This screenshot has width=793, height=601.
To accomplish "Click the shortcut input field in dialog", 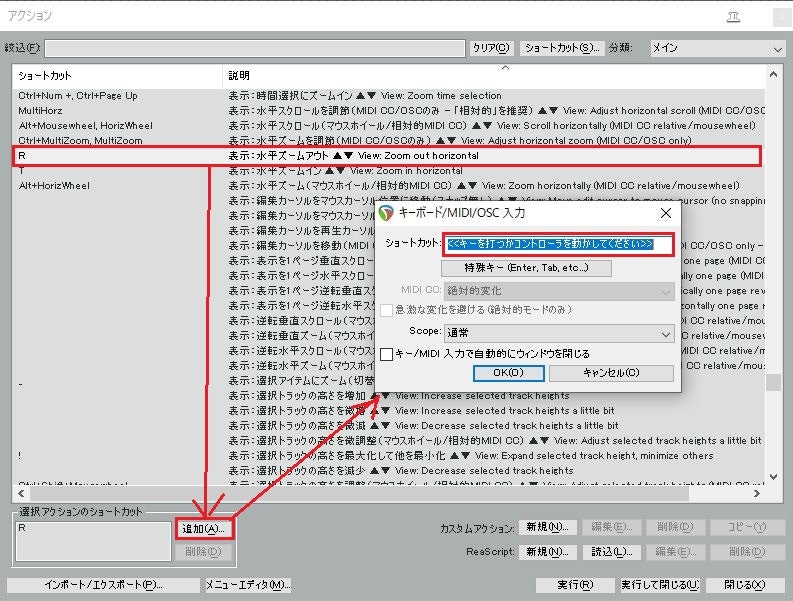I will [x=558, y=244].
